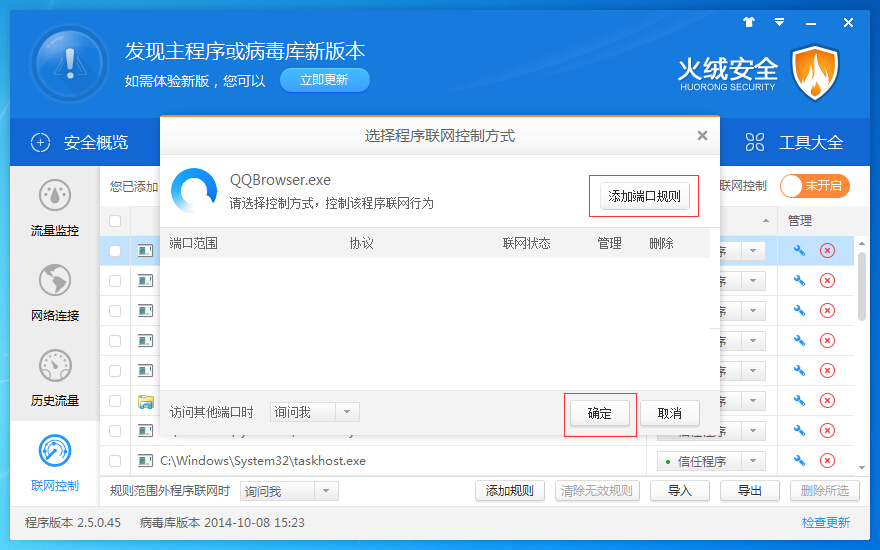This screenshot has height=550, width=880.
Task: Click the 联网控制 sidebar icon
Action: point(54,452)
